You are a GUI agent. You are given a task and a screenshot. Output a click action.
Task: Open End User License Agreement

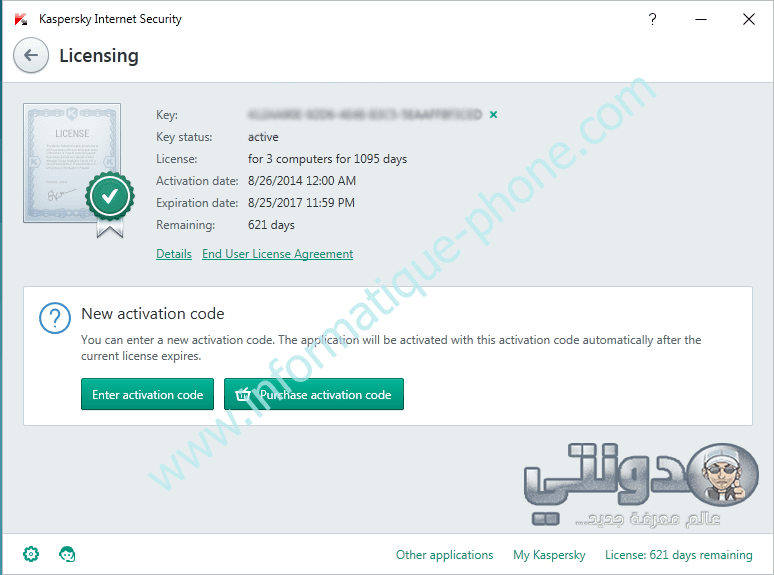277,254
